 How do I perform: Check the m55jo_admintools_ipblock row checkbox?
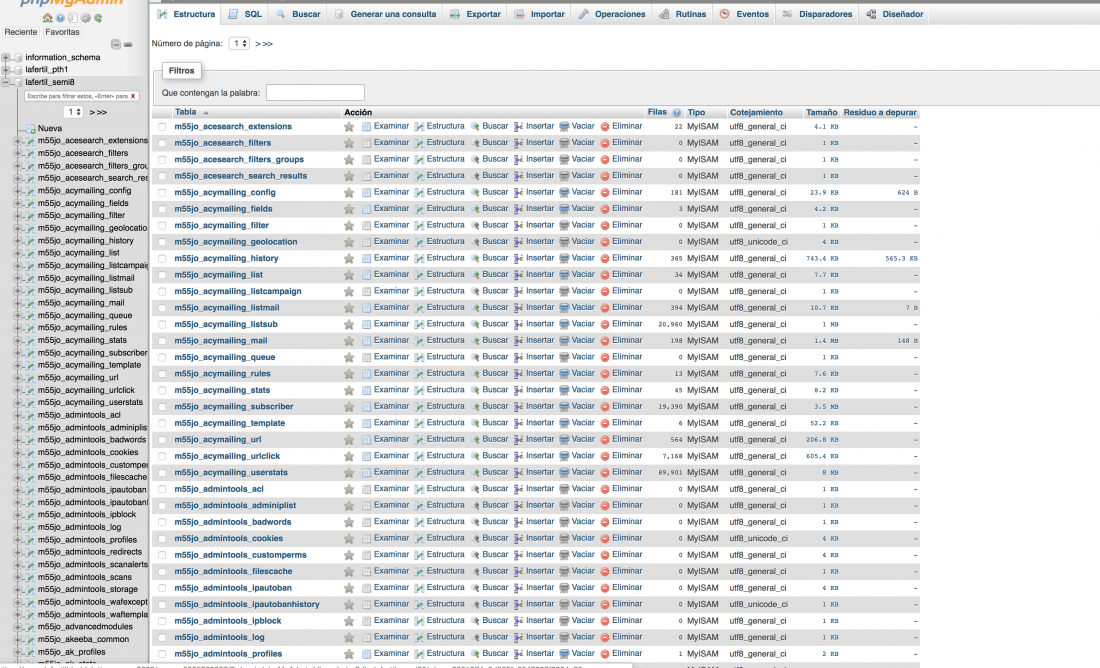tap(162, 621)
